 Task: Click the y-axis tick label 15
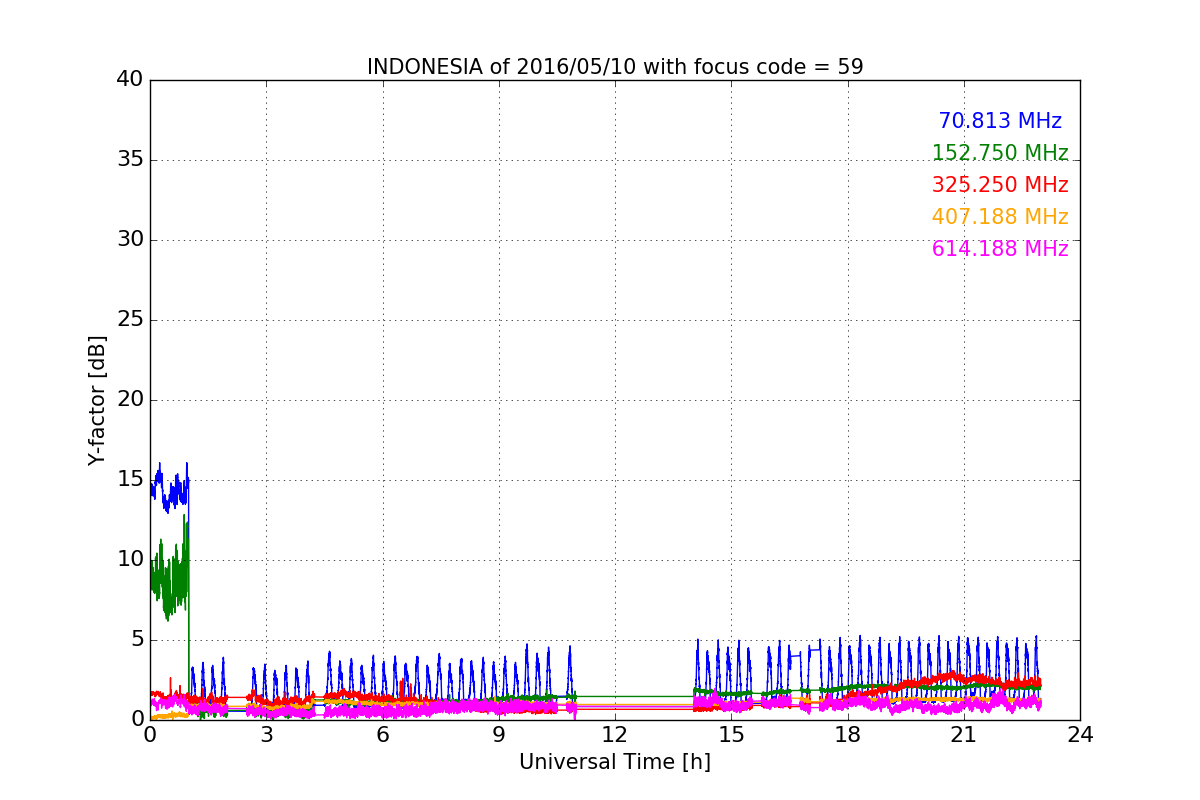[130, 479]
